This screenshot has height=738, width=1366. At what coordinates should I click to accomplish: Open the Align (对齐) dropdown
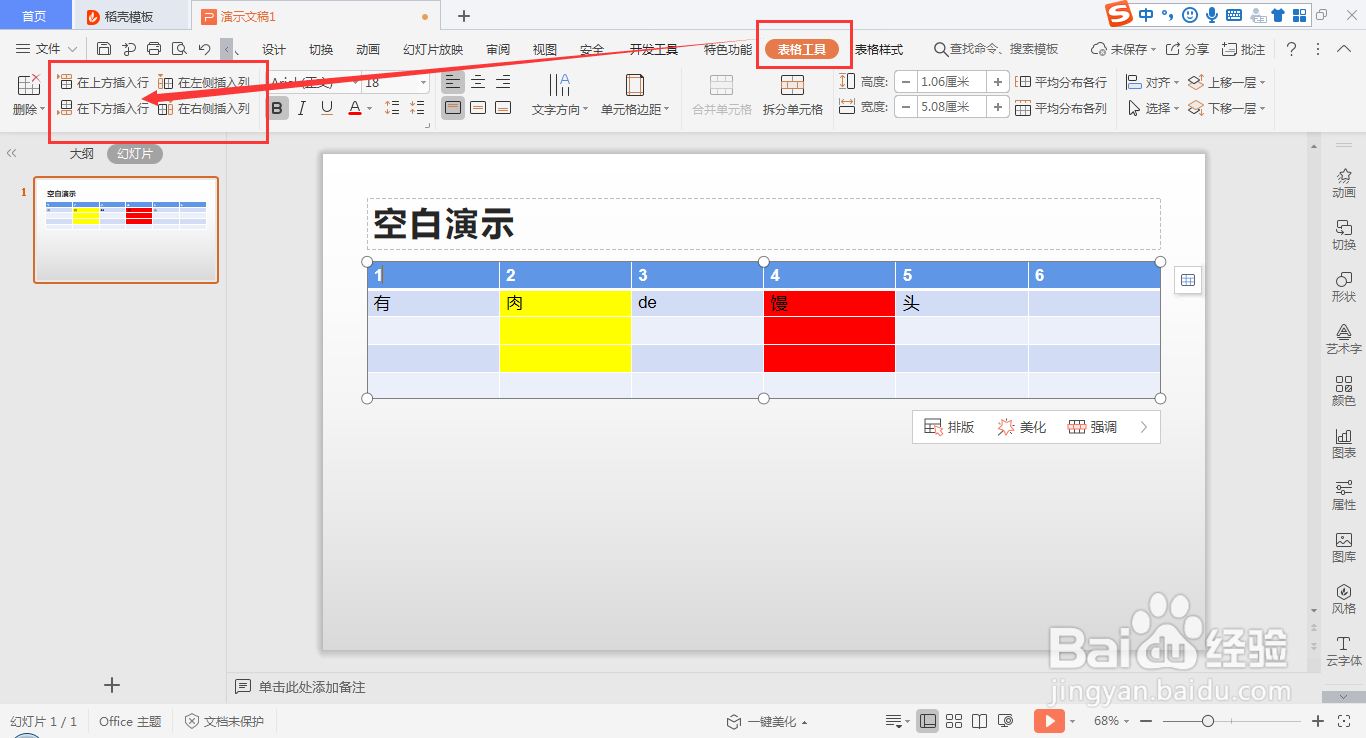[x=1152, y=82]
